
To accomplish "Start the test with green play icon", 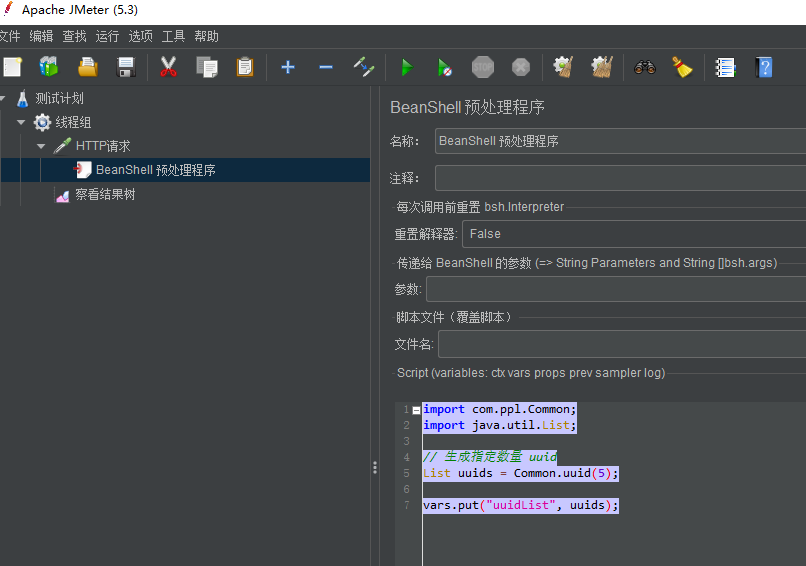I will (x=407, y=67).
